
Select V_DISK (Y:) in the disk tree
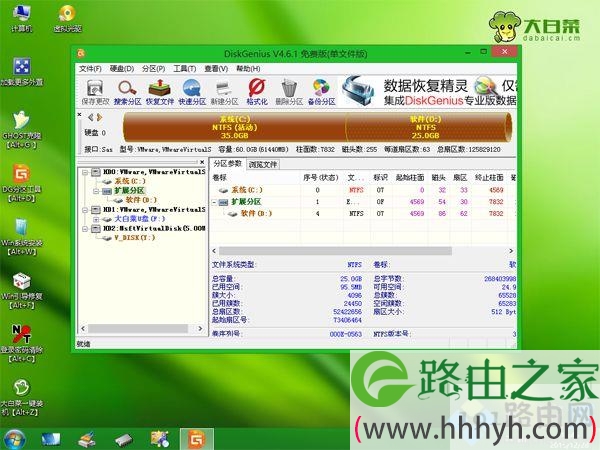135,238
